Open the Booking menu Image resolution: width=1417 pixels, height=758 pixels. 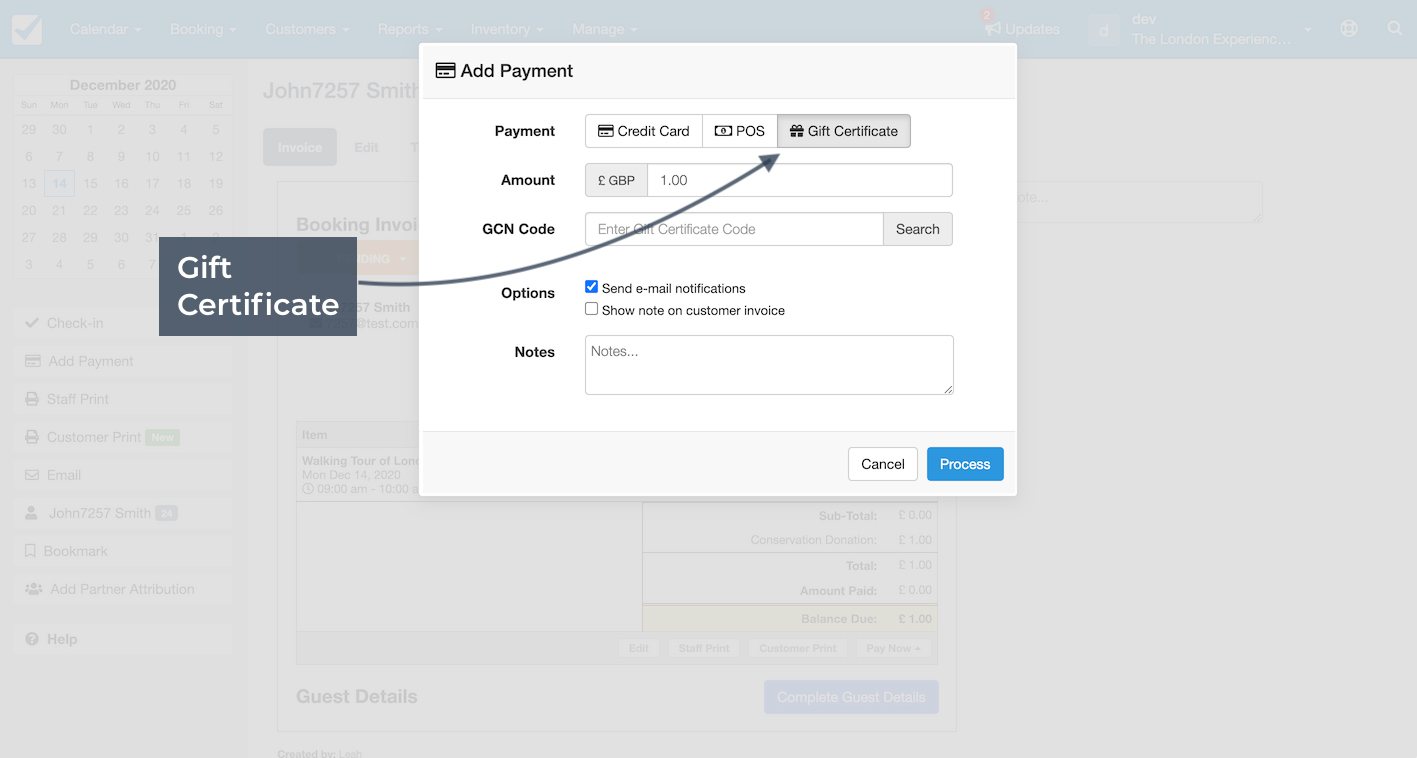(x=203, y=29)
